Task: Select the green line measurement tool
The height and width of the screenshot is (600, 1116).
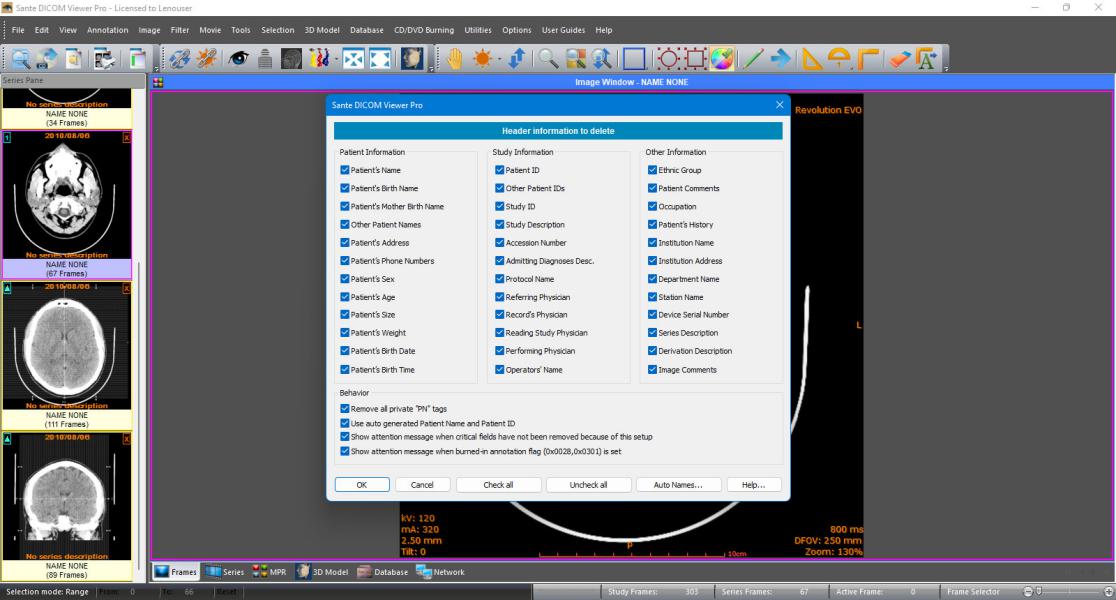Action: (753, 58)
